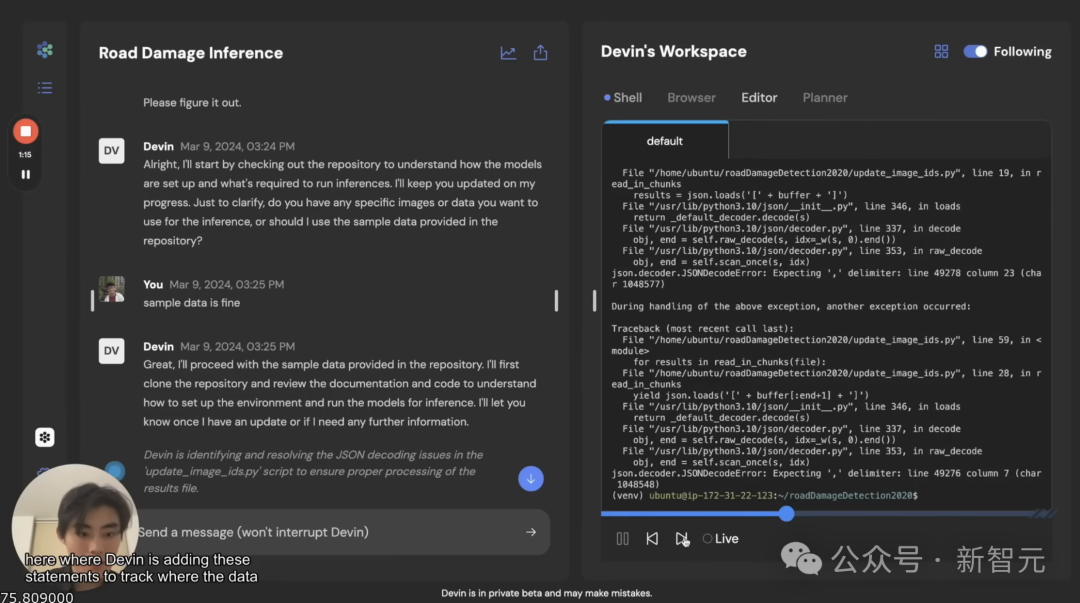Stop recording with the red stop button
Image resolution: width=1080 pixels, height=603 pixels.
[x=25, y=131]
